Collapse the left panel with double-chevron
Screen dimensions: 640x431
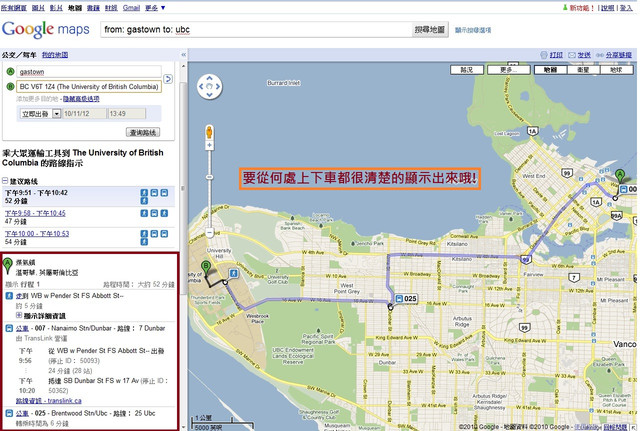[184, 55]
